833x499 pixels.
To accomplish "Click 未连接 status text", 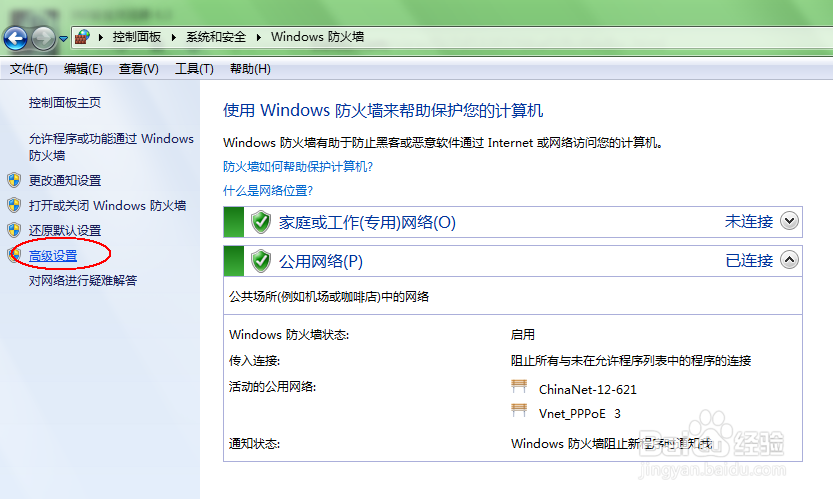I will point(749,222).
